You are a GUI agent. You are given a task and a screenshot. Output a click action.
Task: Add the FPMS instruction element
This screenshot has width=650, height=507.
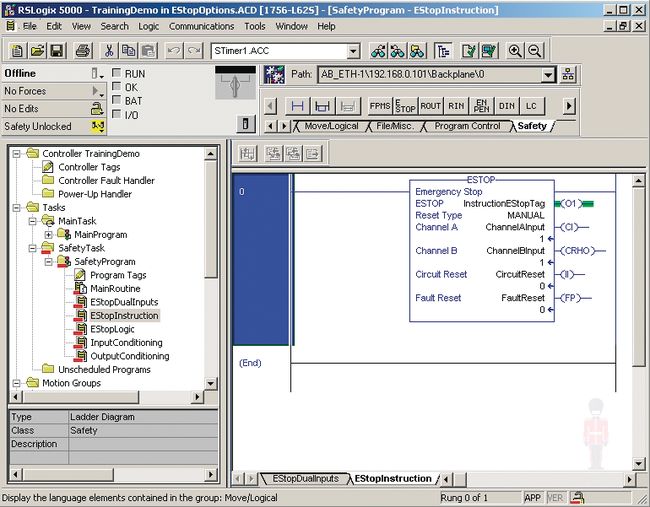coord(380,106)
